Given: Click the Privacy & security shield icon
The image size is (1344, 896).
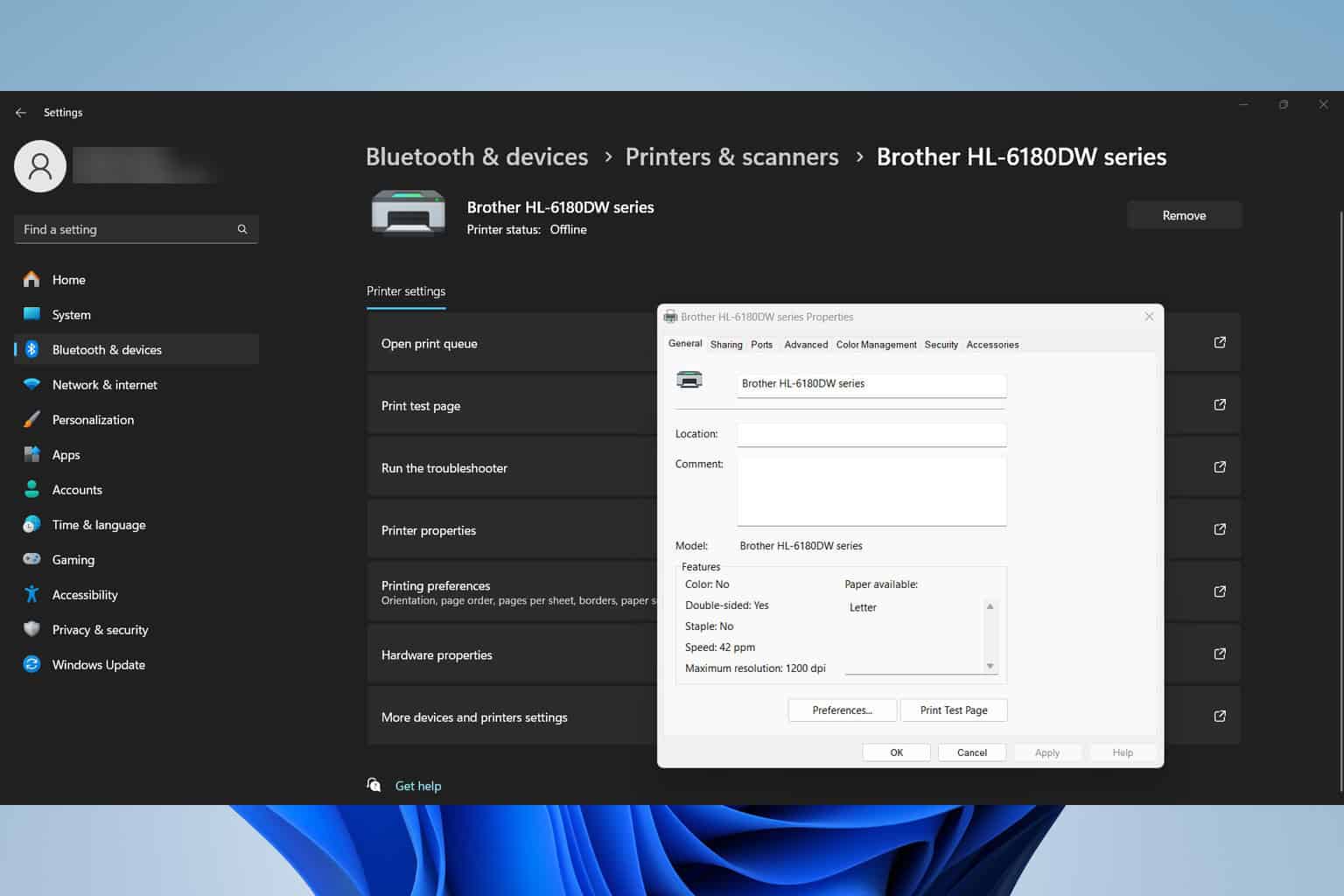Looking at the screenshot, I should coord(31,629).
